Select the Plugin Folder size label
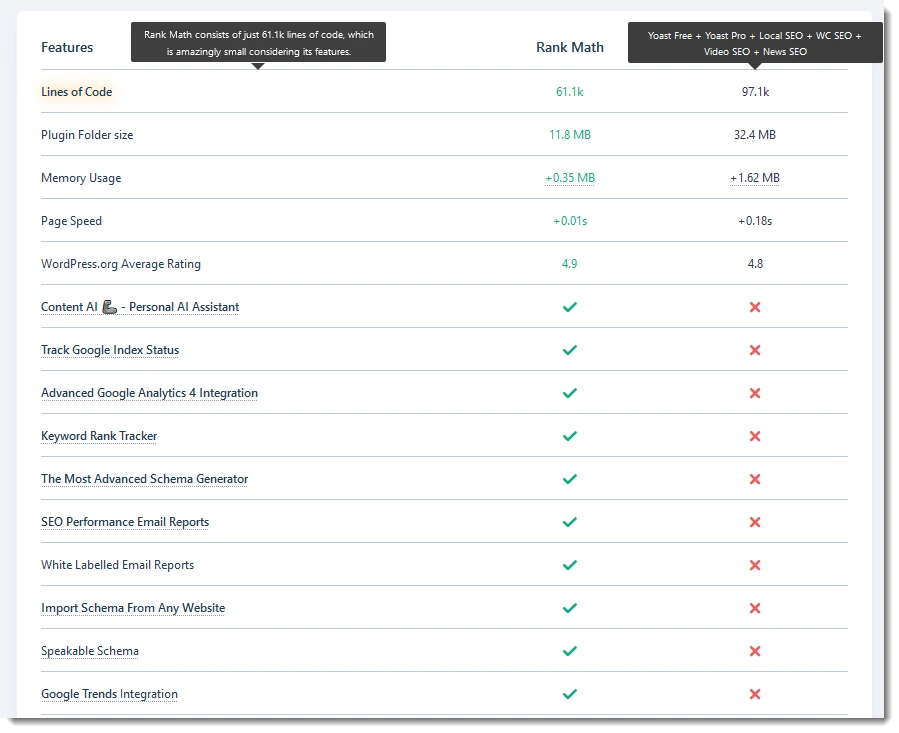Image resolution: width=899 pixels, height=733 pixels. [x=87, y=135]
